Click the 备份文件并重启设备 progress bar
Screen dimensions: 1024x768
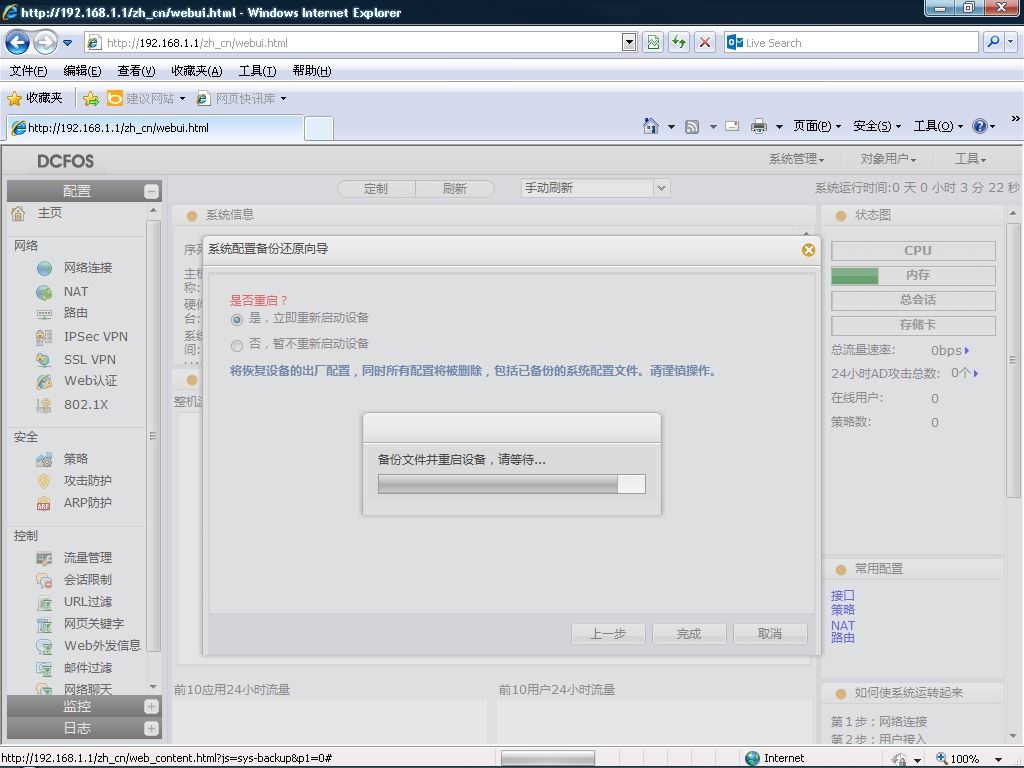[x=511, y=484]
